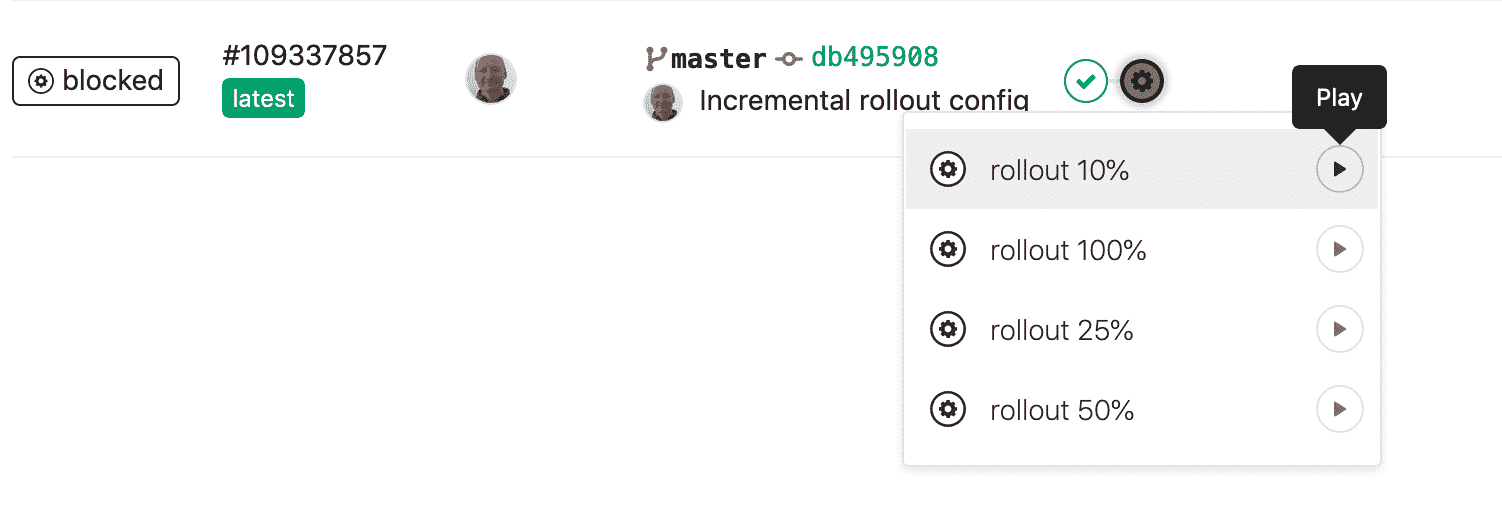Start the rollout 50% job
The height and width of the screenshot is (524, 1502).
[x=1339, y=409]
